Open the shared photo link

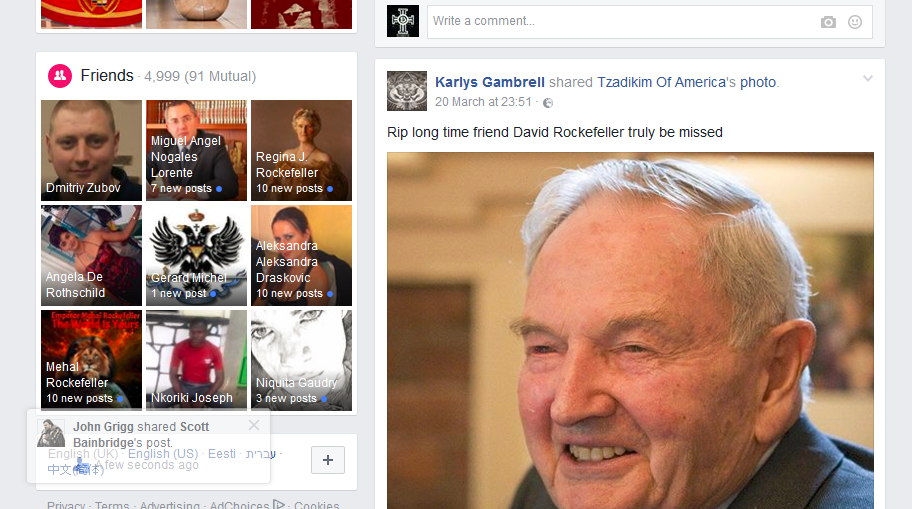[758, 82]
